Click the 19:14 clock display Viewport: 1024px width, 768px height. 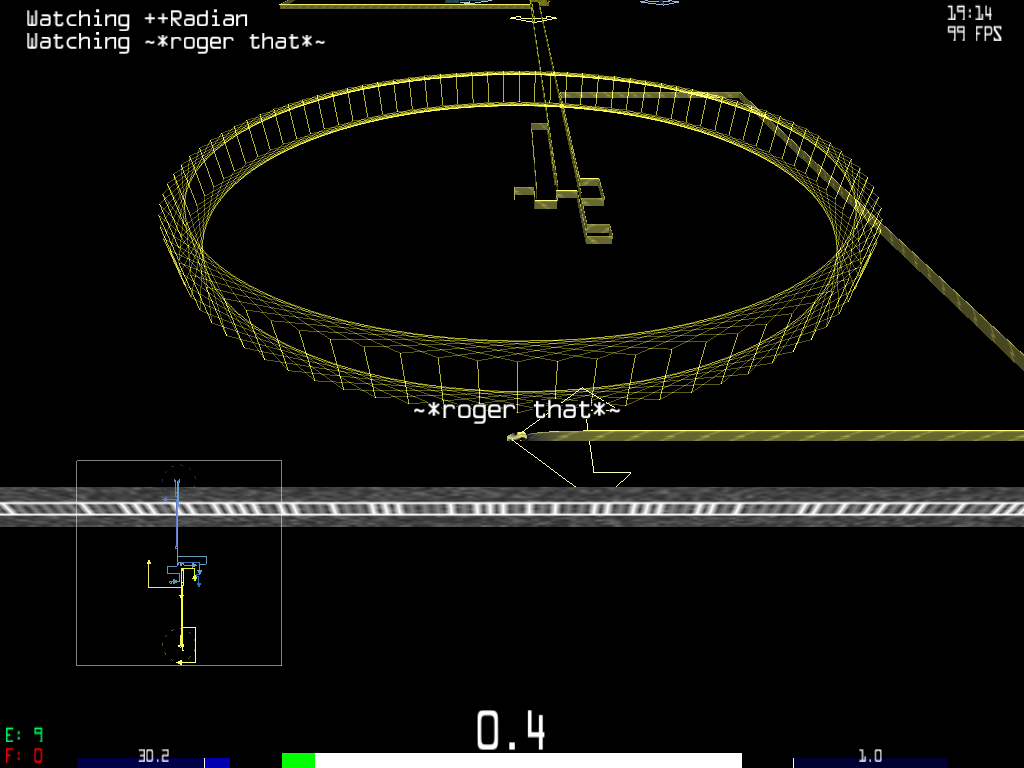point(969,13)
